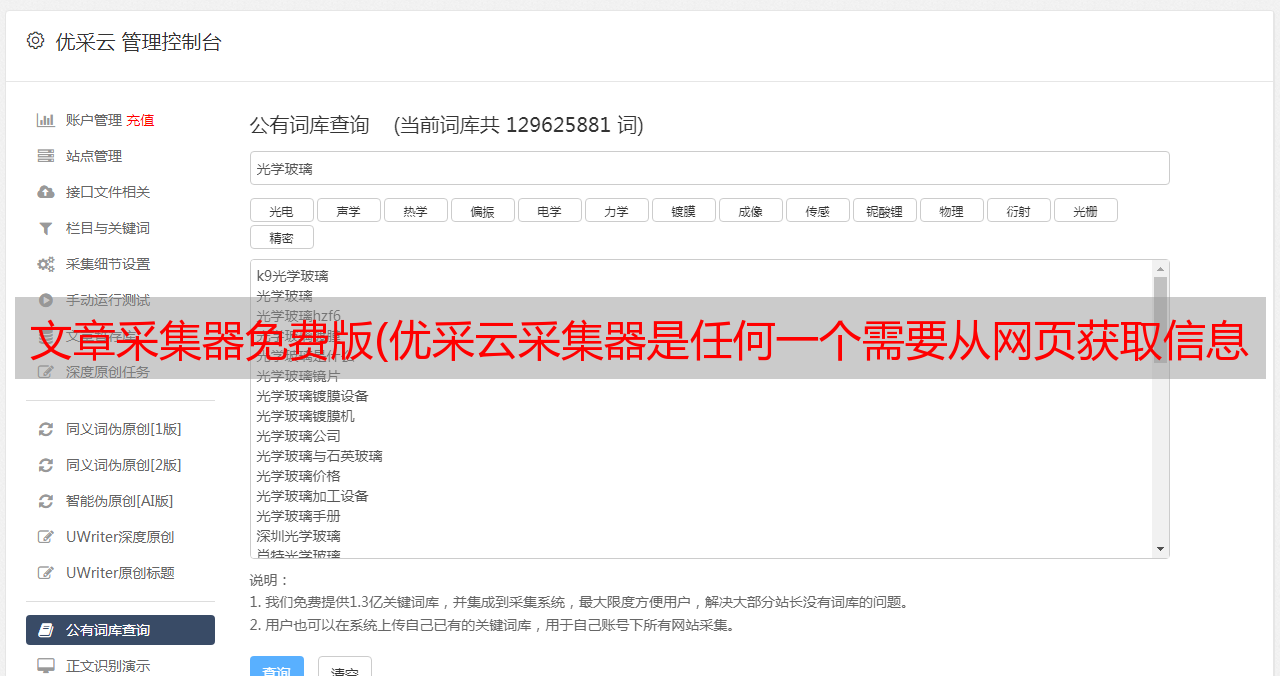The image size is (1280, 676).
Task: Select the 成像 tag button
Action: (750, 210)
